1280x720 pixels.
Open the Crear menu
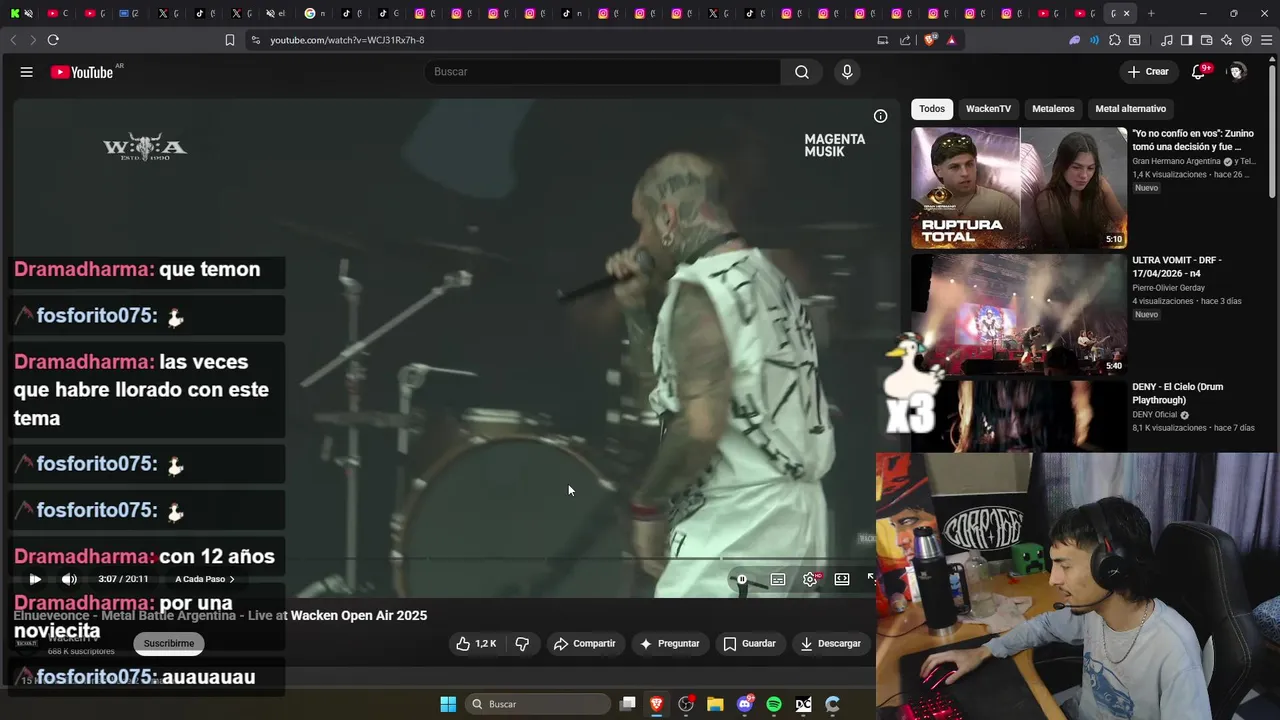pyautogui.click(x=1148, y=72)
